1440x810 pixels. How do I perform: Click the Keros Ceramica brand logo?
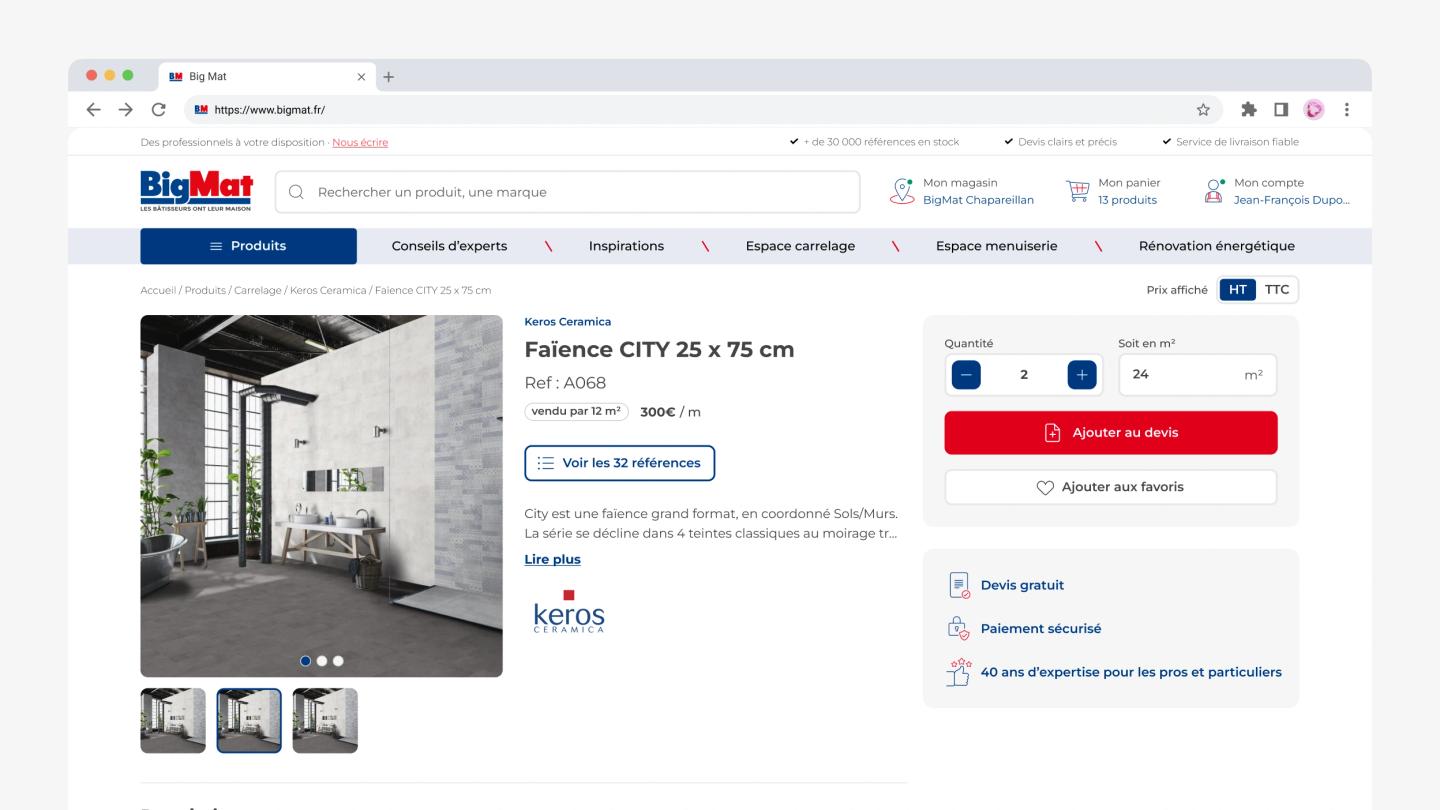(569, 612)
